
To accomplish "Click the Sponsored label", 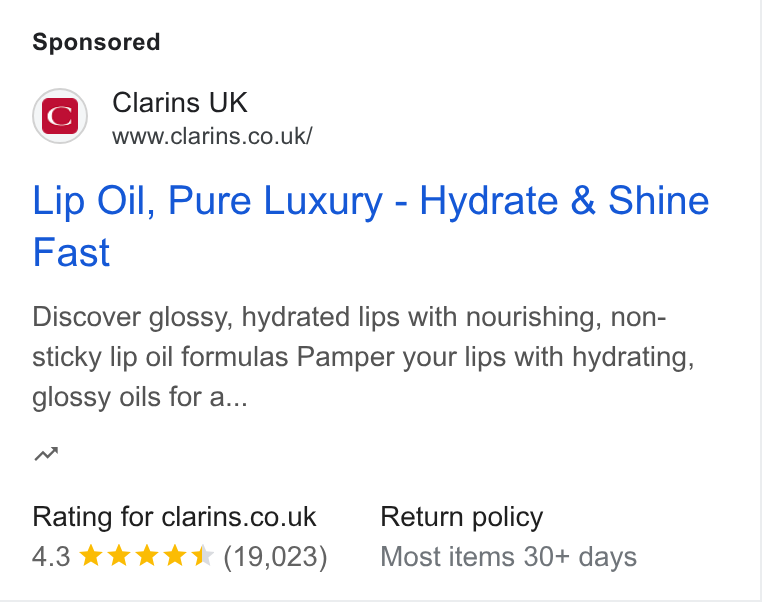I will tap(96, 42).
